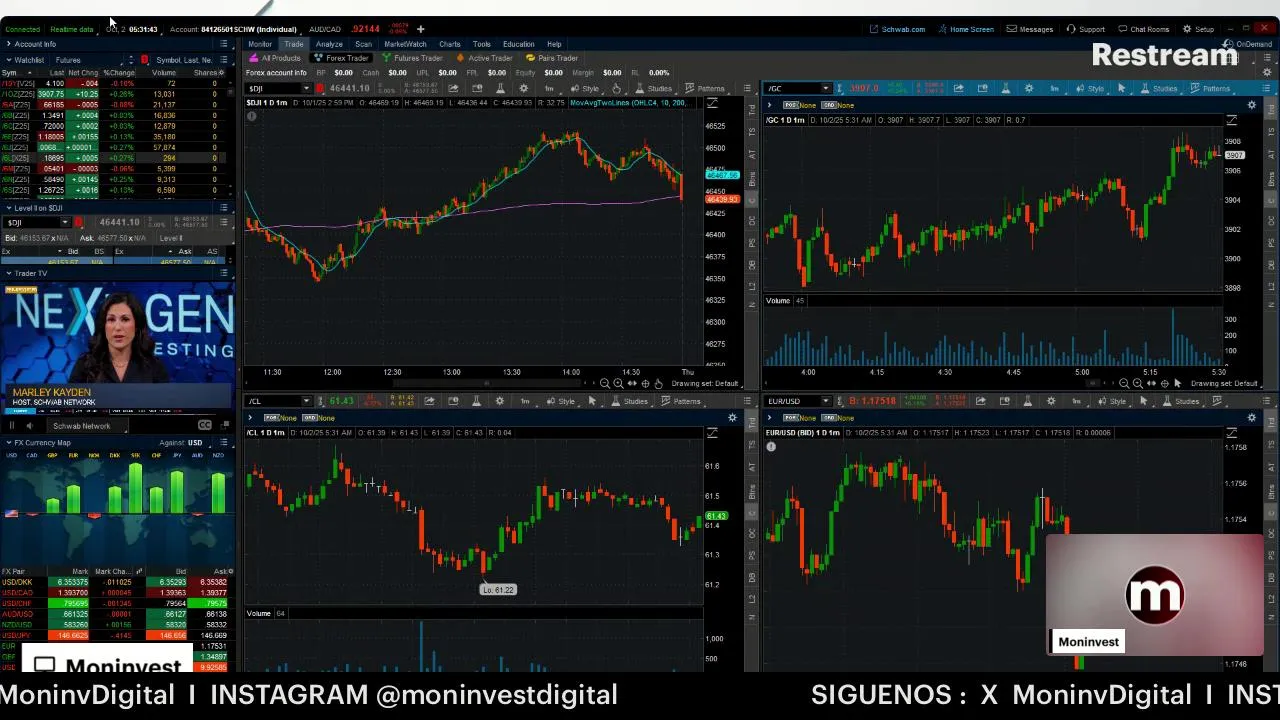Open Studies on the EUR/USD chart

click(x=1181, y=401)
